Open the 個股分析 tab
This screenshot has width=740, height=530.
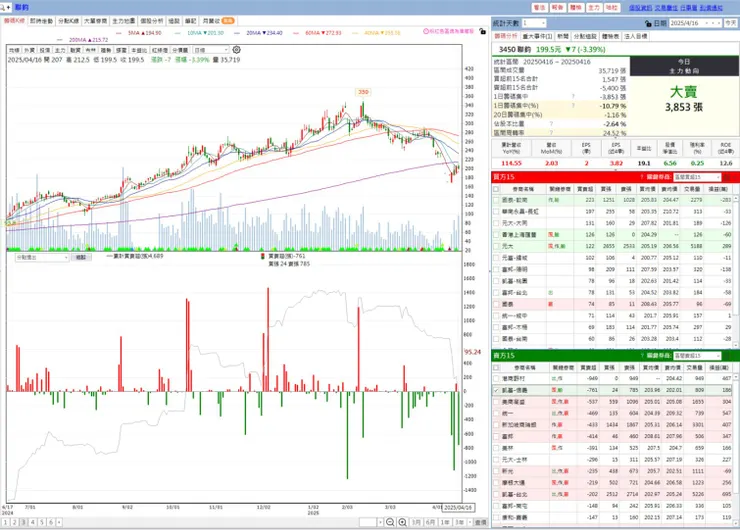(x=151, y=21)
